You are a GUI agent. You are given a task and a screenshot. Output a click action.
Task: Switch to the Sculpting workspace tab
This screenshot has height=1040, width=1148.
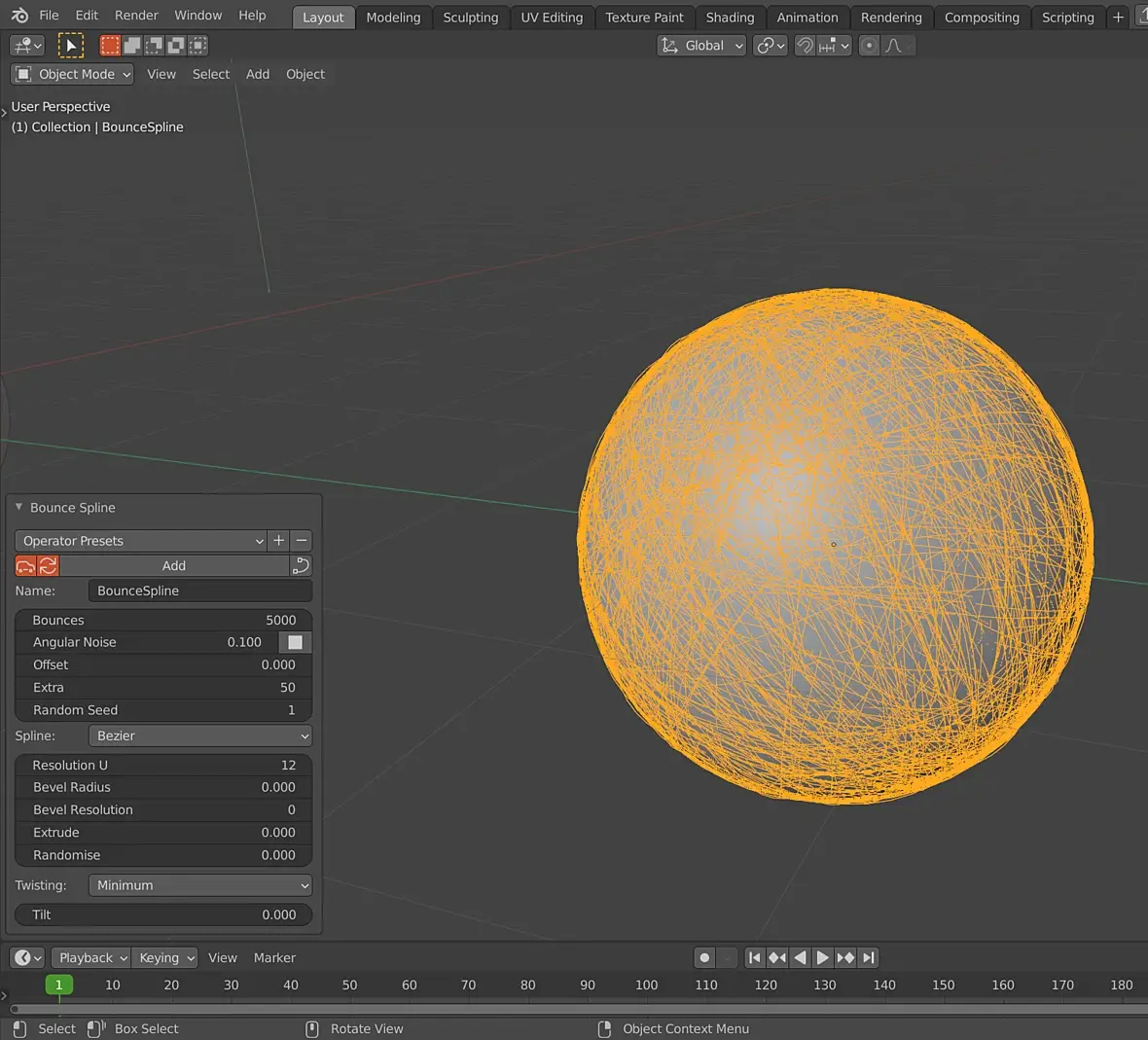[470, 18]
